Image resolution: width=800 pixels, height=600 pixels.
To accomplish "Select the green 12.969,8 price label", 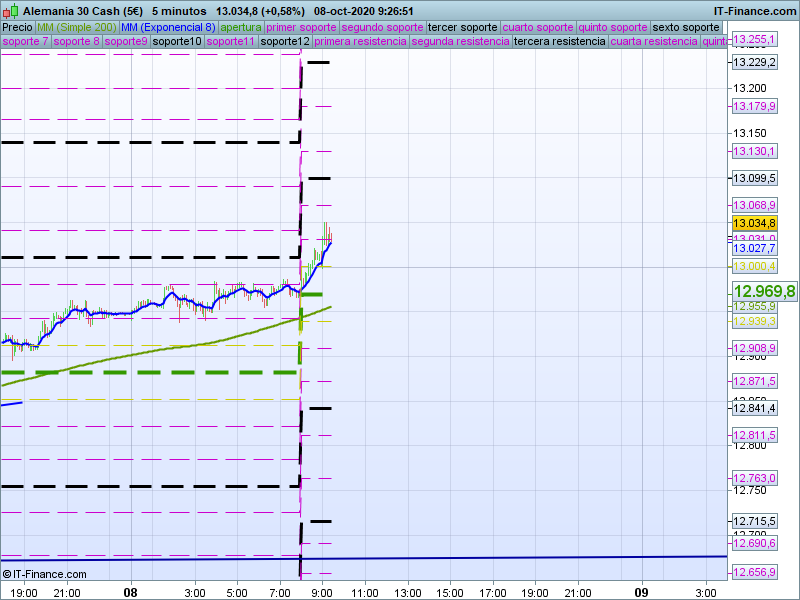I will [x=764, y=291].
